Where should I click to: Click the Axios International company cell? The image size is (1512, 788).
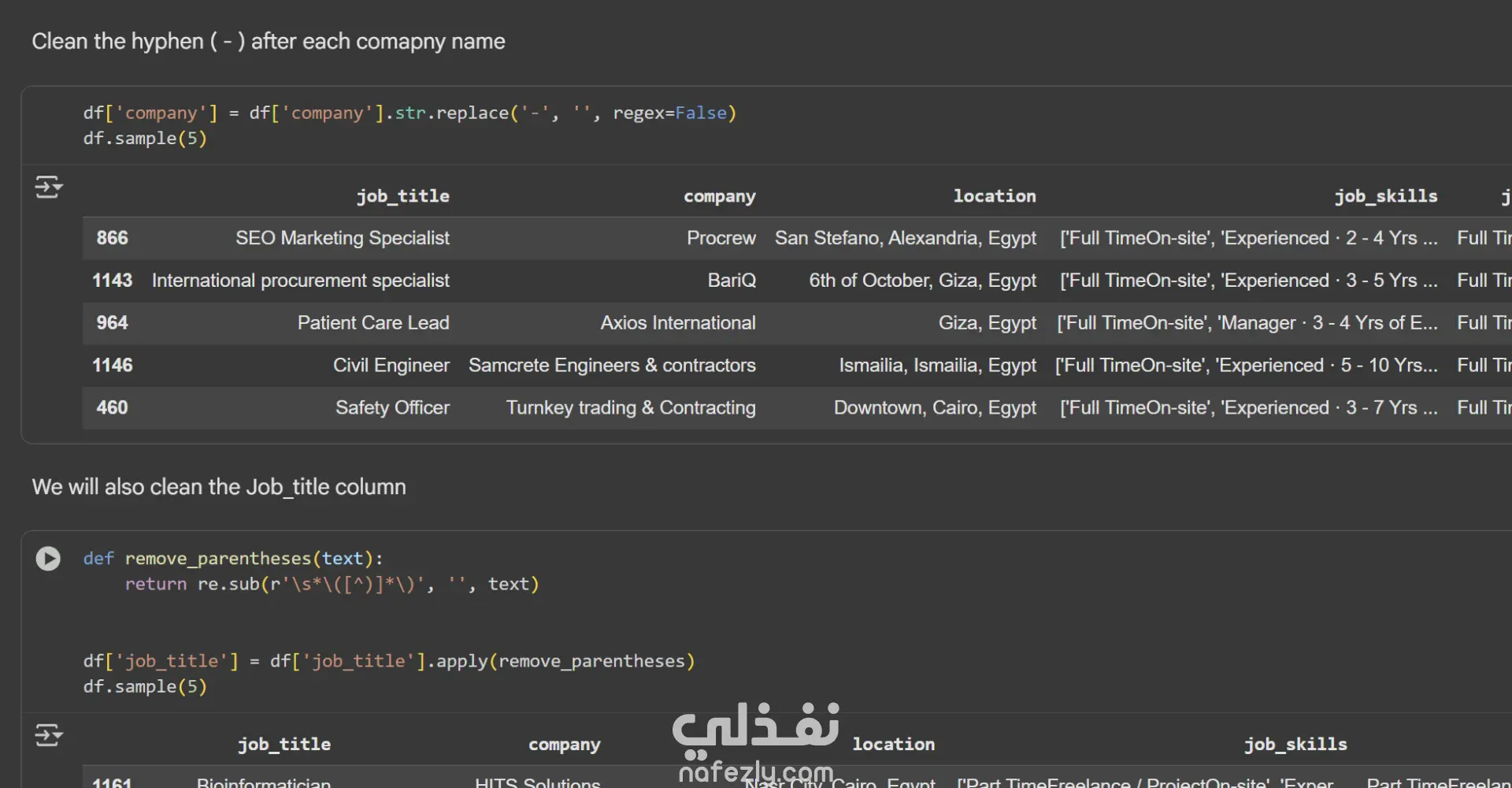[x=677, y=323]
